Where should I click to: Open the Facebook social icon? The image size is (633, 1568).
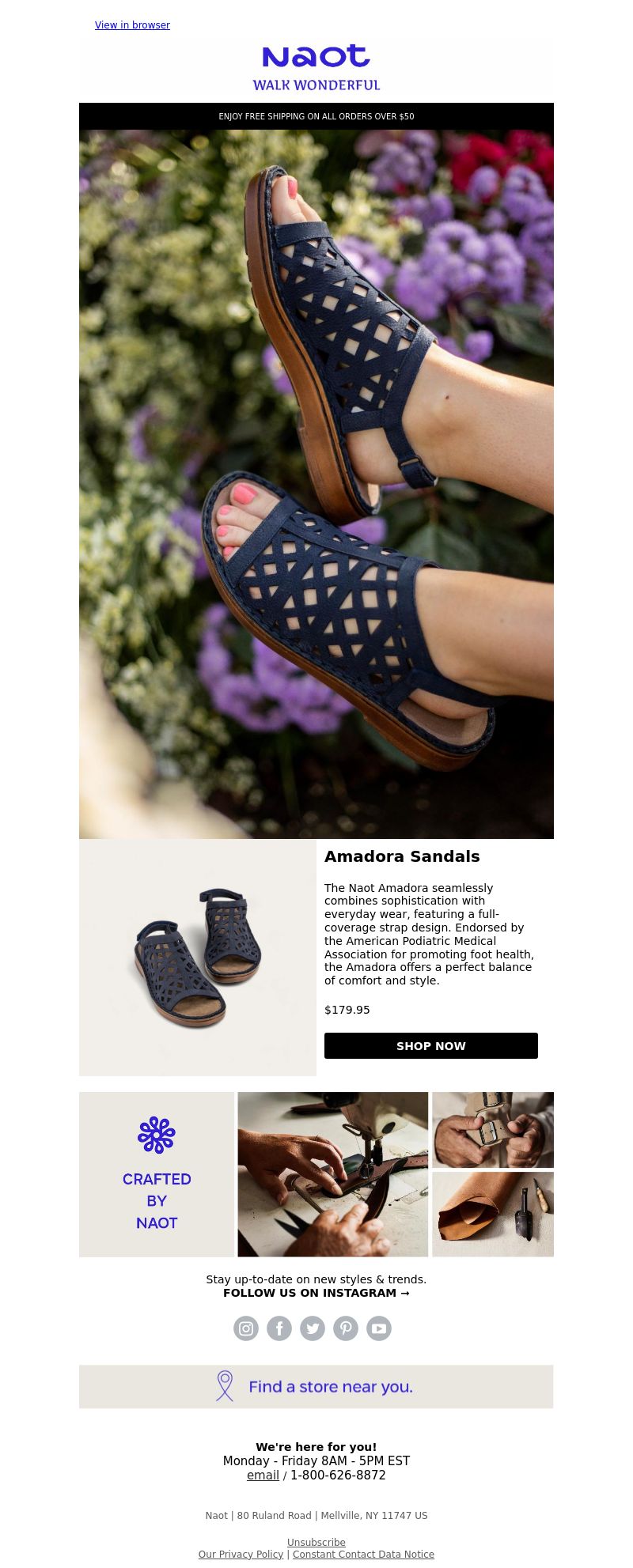(279, 1328)
